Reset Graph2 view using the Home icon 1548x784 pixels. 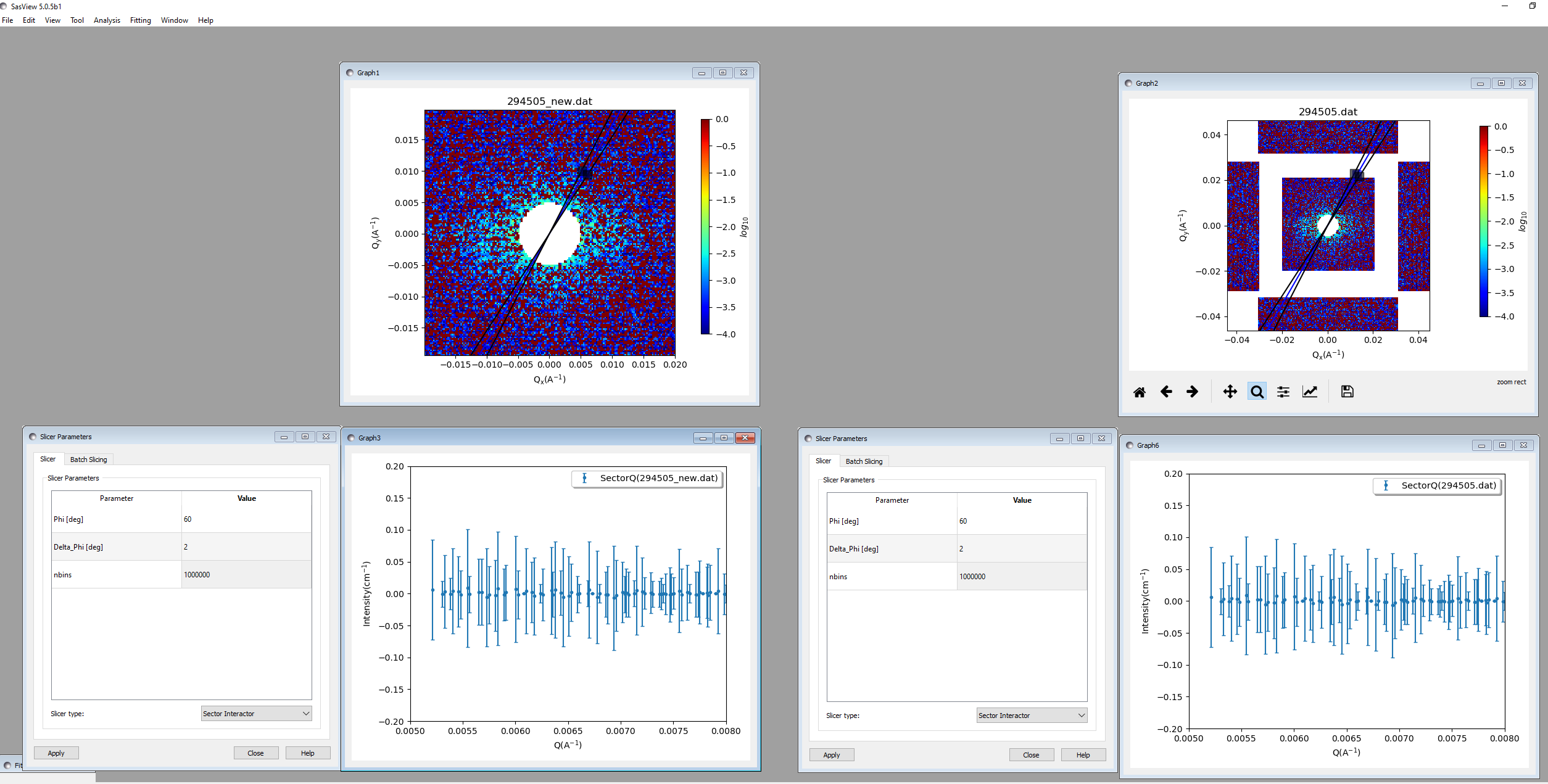tap(1140, 391)
